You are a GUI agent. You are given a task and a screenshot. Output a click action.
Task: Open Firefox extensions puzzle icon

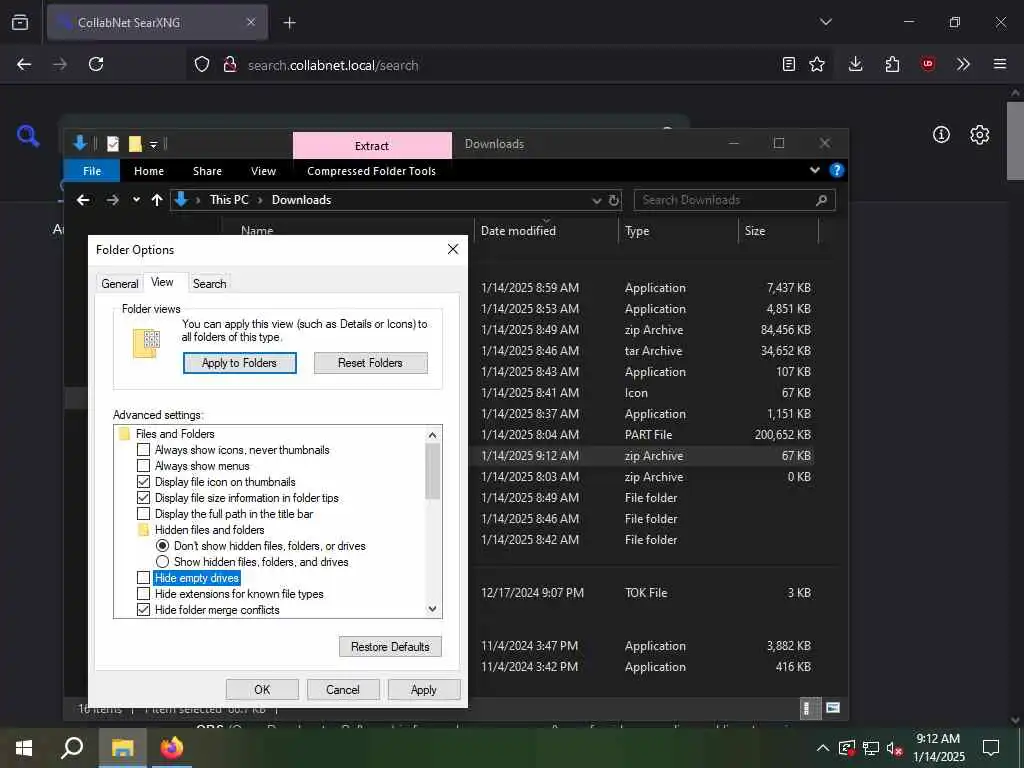click(x=892, y=64)
